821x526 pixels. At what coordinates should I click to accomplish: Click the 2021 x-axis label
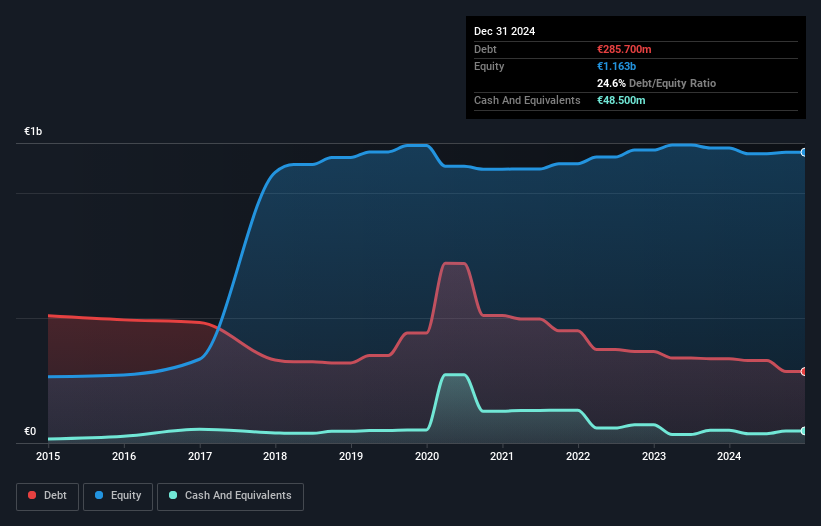click(x=502, y=456)
